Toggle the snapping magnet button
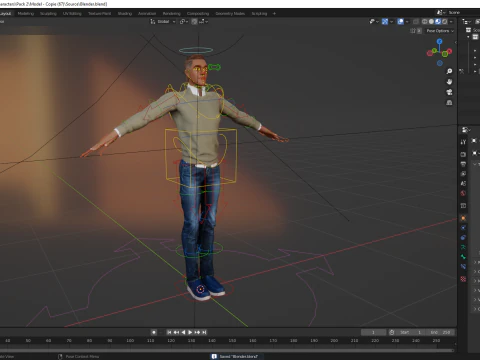 click(194, 21)
